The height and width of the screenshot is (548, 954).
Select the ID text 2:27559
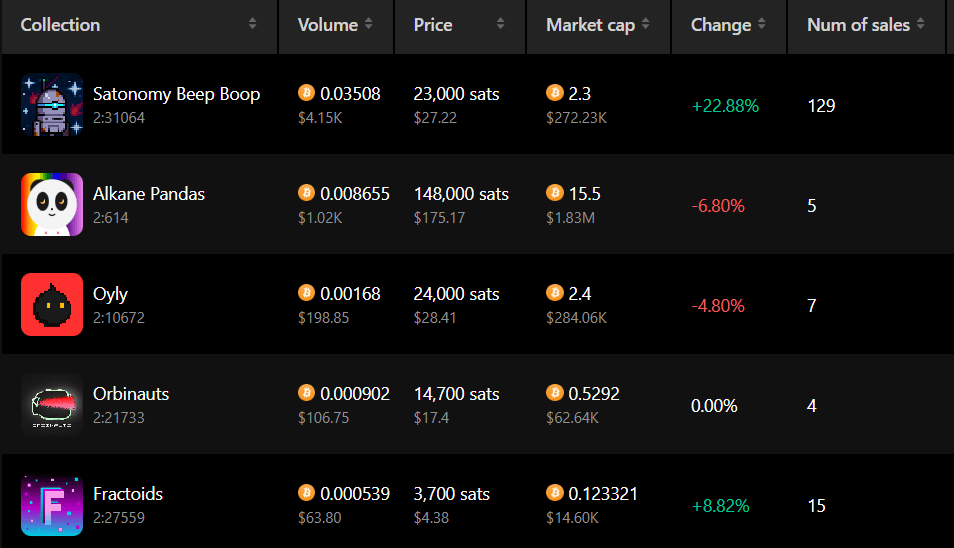click(119, 518)
